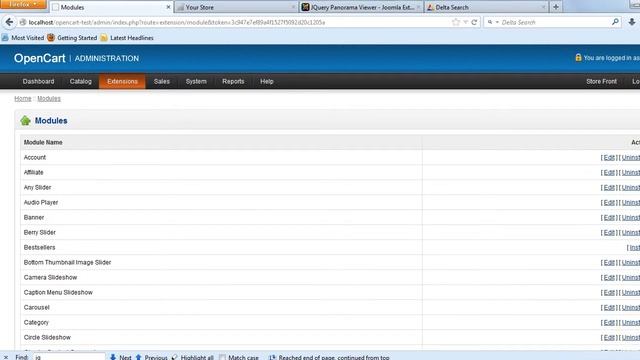The image size is (640, 360).
Task: Switch to the Your Store tab
Action: pyautogui.click(x=236, y=7)
